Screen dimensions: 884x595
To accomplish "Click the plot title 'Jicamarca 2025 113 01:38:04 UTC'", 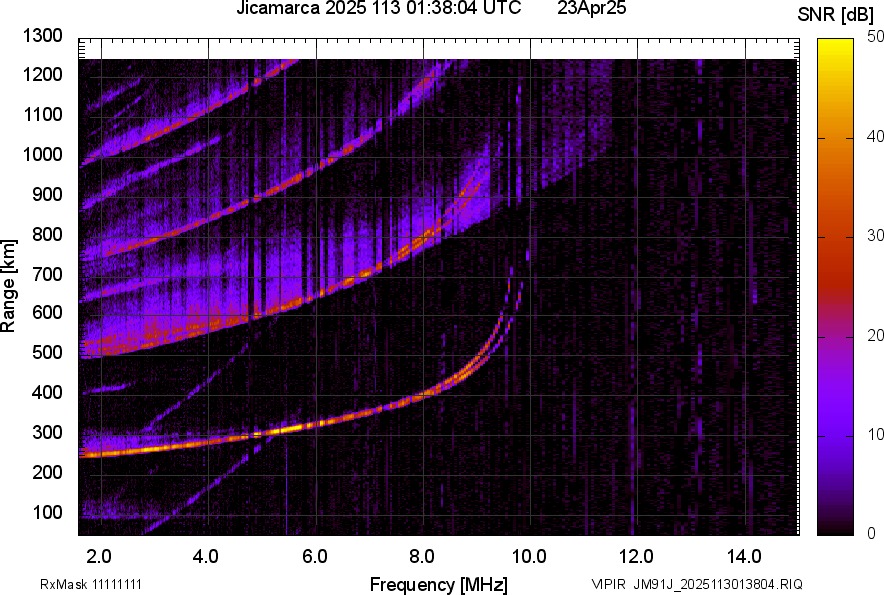I will (x=378, y=8).
